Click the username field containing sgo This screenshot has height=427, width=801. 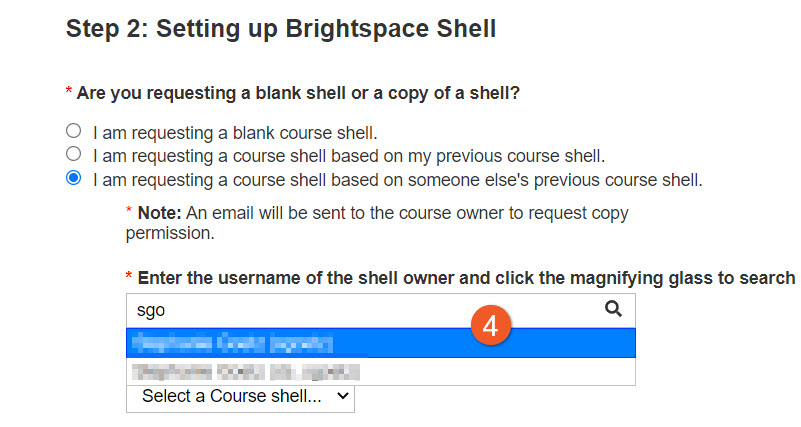pos(381,311)
